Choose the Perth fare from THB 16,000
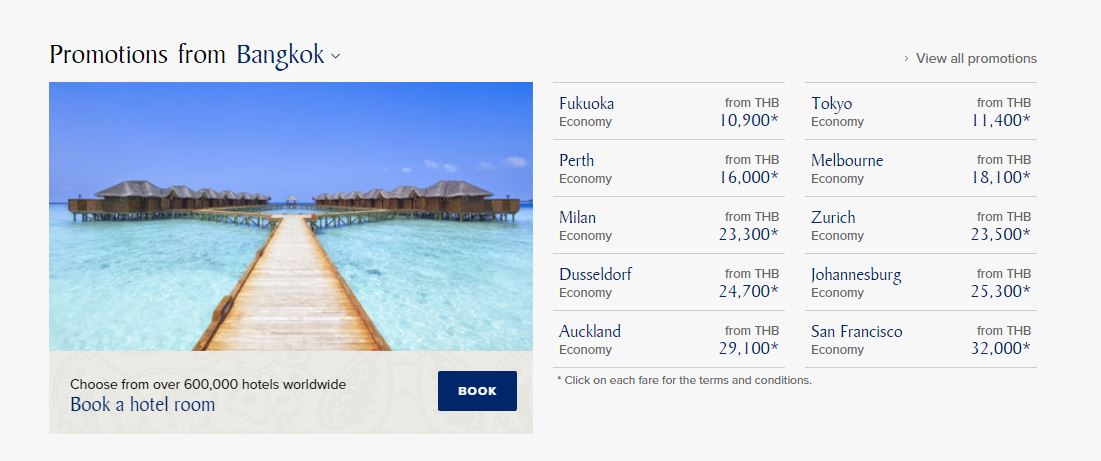This screenshot has height=461, width=1101. point(668,168)
